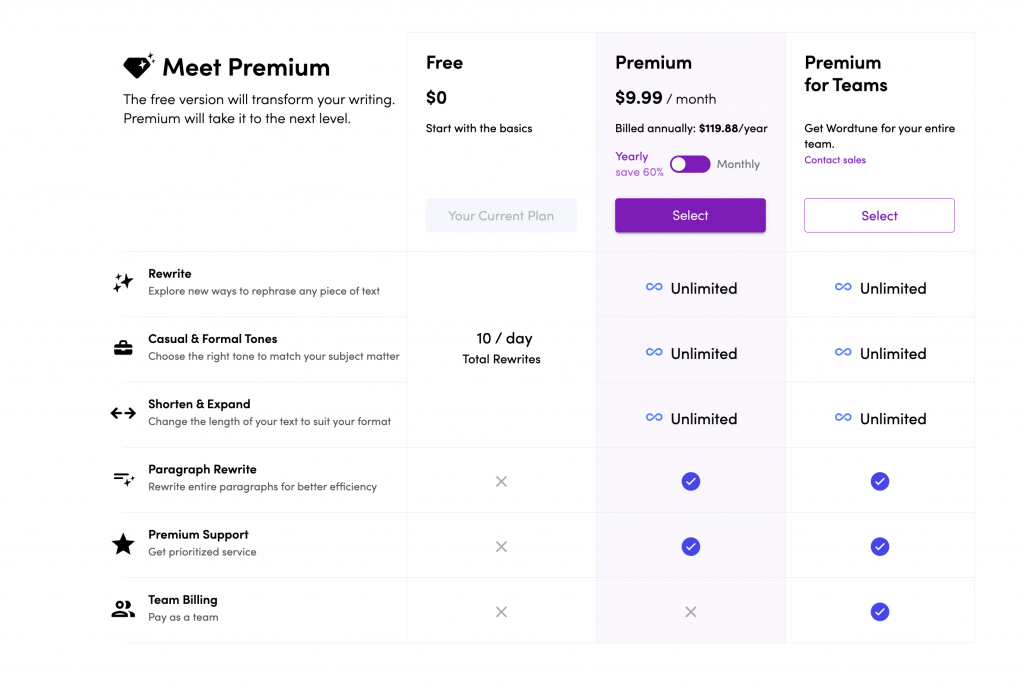Screen dimensions: 1024x692
Task: Click the Premium checkmark for Paragraph Rewrite
Action: (x=690, y=481)
